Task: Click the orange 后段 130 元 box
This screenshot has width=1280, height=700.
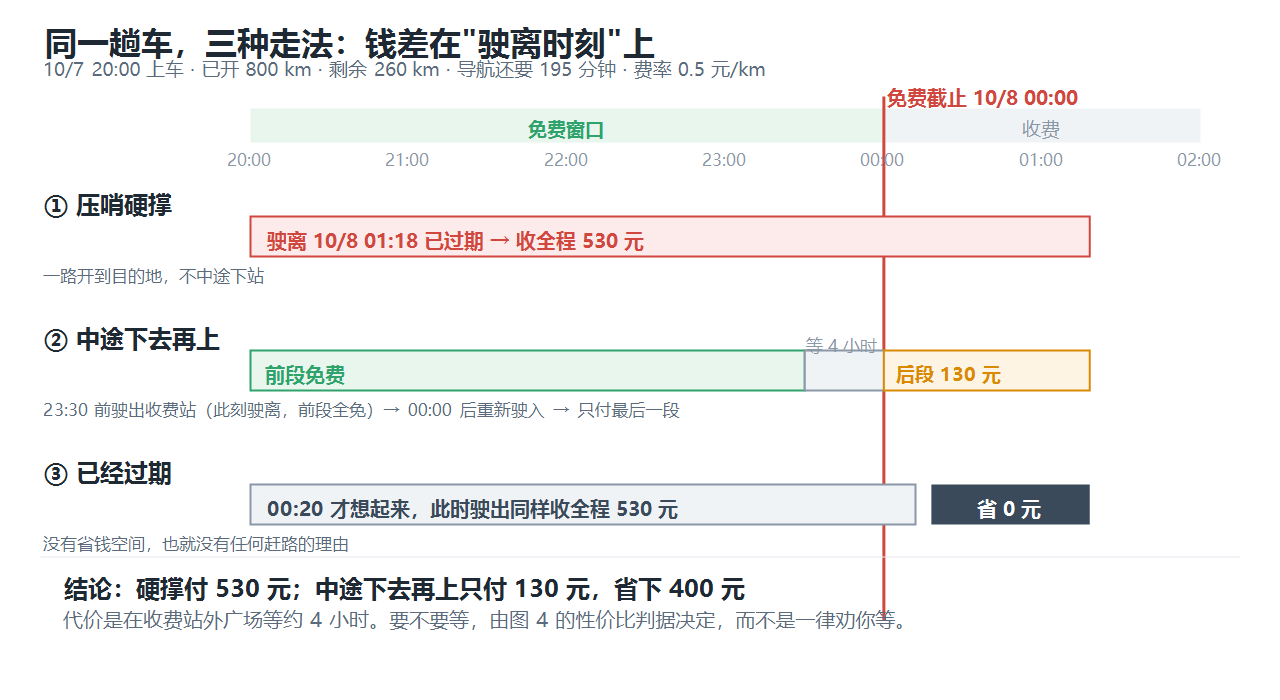Action: pos(987,370)
